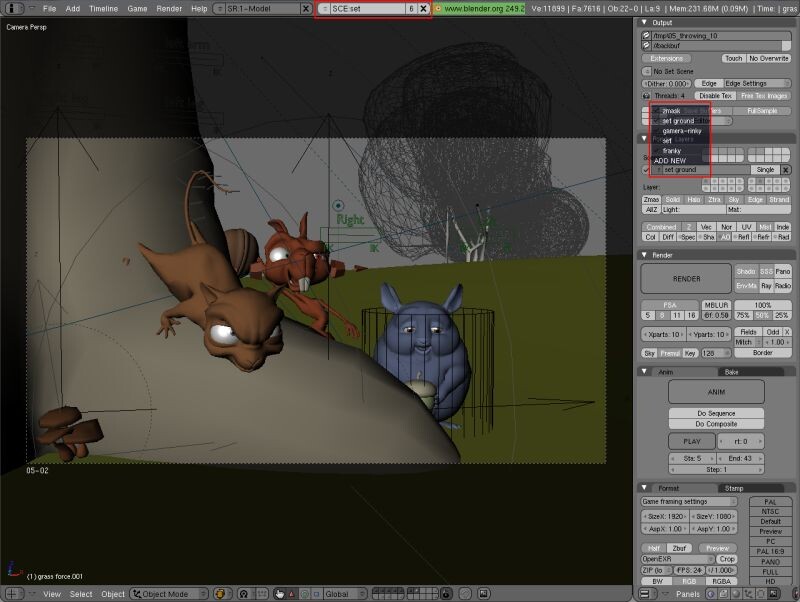800x602 pixels.
Task: Switch to the Shading context icon in Panels
Action: click(736, 594)
